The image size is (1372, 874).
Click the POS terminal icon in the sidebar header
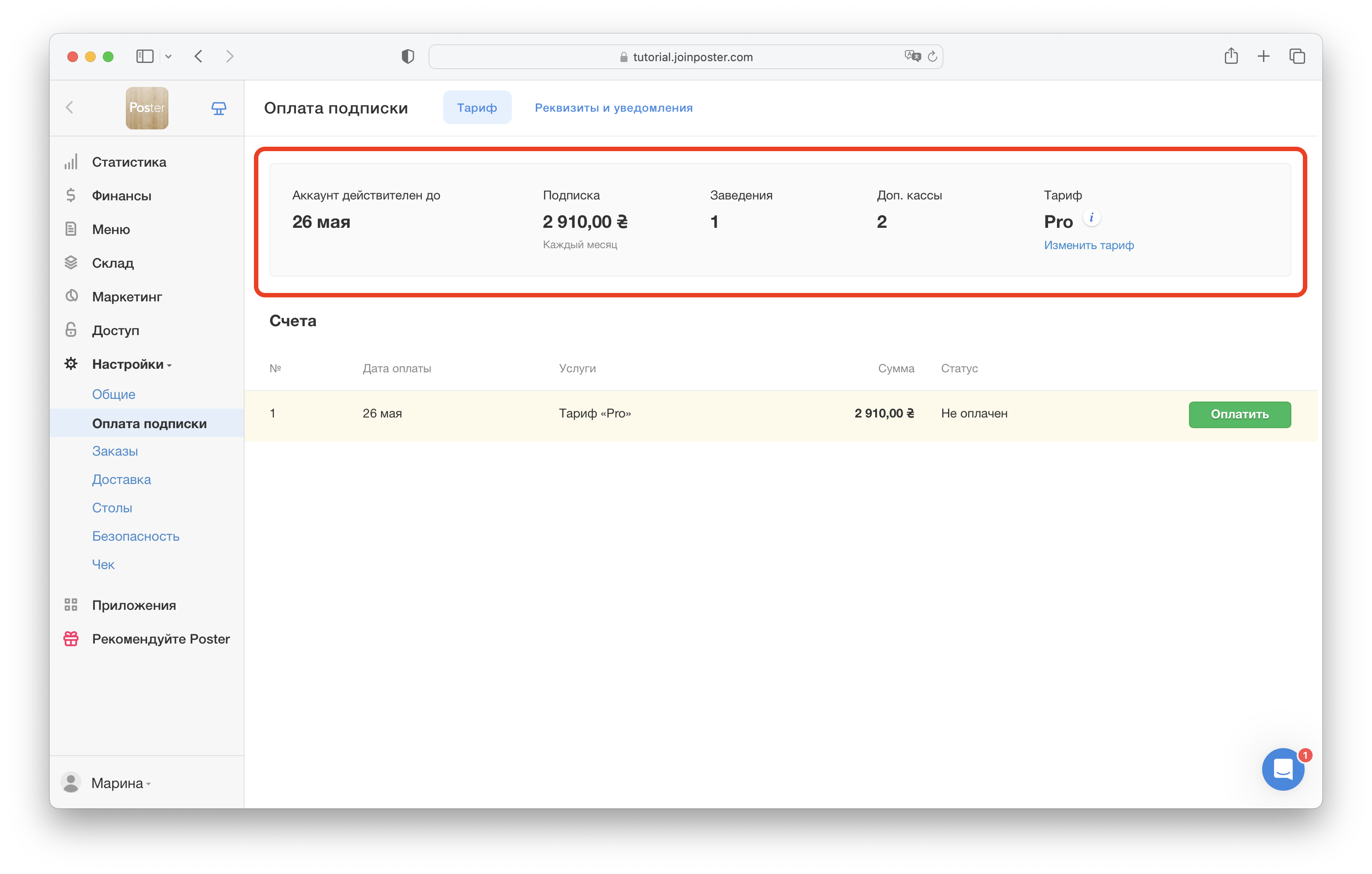[x=219, y=108]
